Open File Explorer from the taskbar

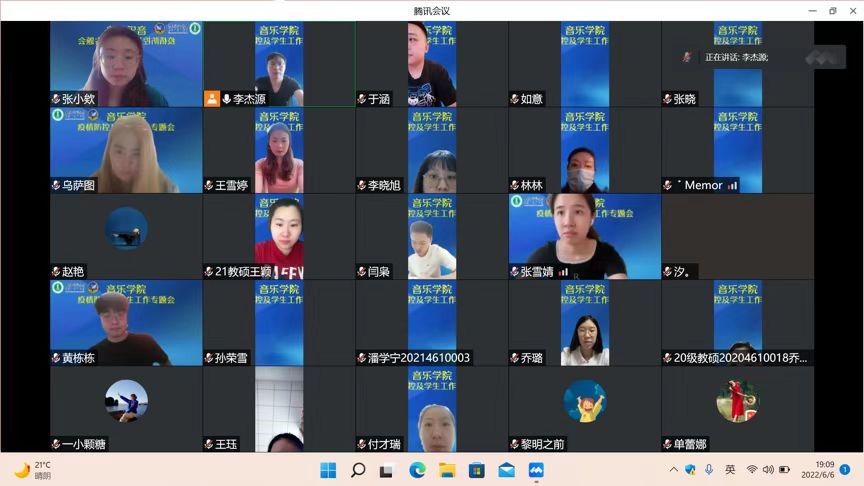coord(447,470)
